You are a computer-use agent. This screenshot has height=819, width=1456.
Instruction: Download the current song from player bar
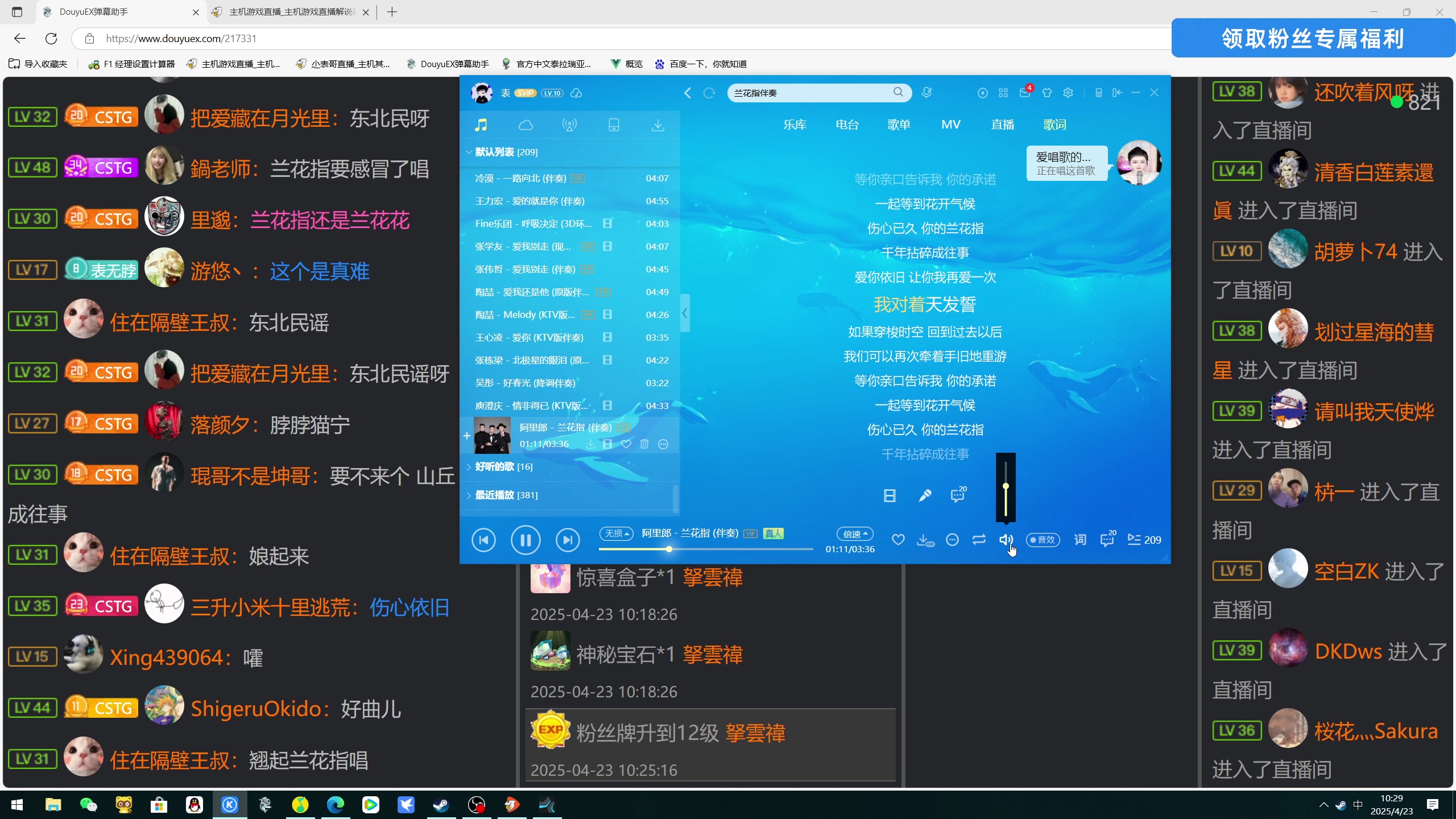tap(925, 540)
